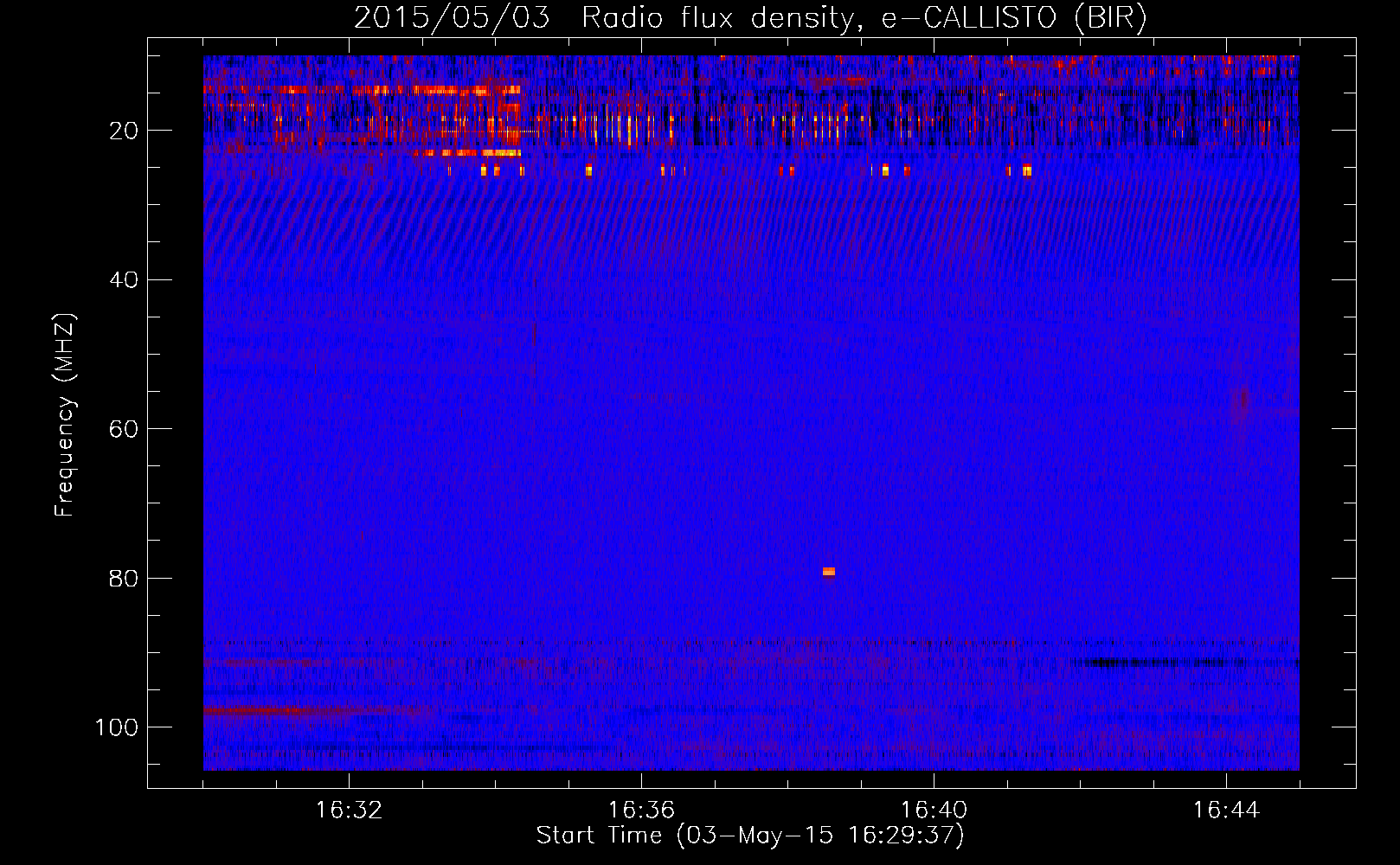Click the 'Frequency (MHZ)' axis label
The height and width of the screenshot is (865, 1400).
tap(65, 415)
